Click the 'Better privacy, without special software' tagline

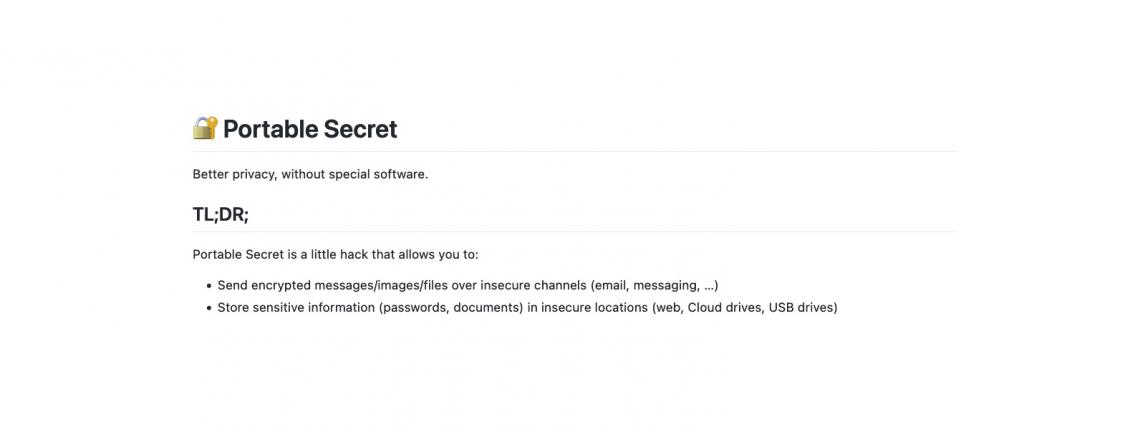[310, 175]
